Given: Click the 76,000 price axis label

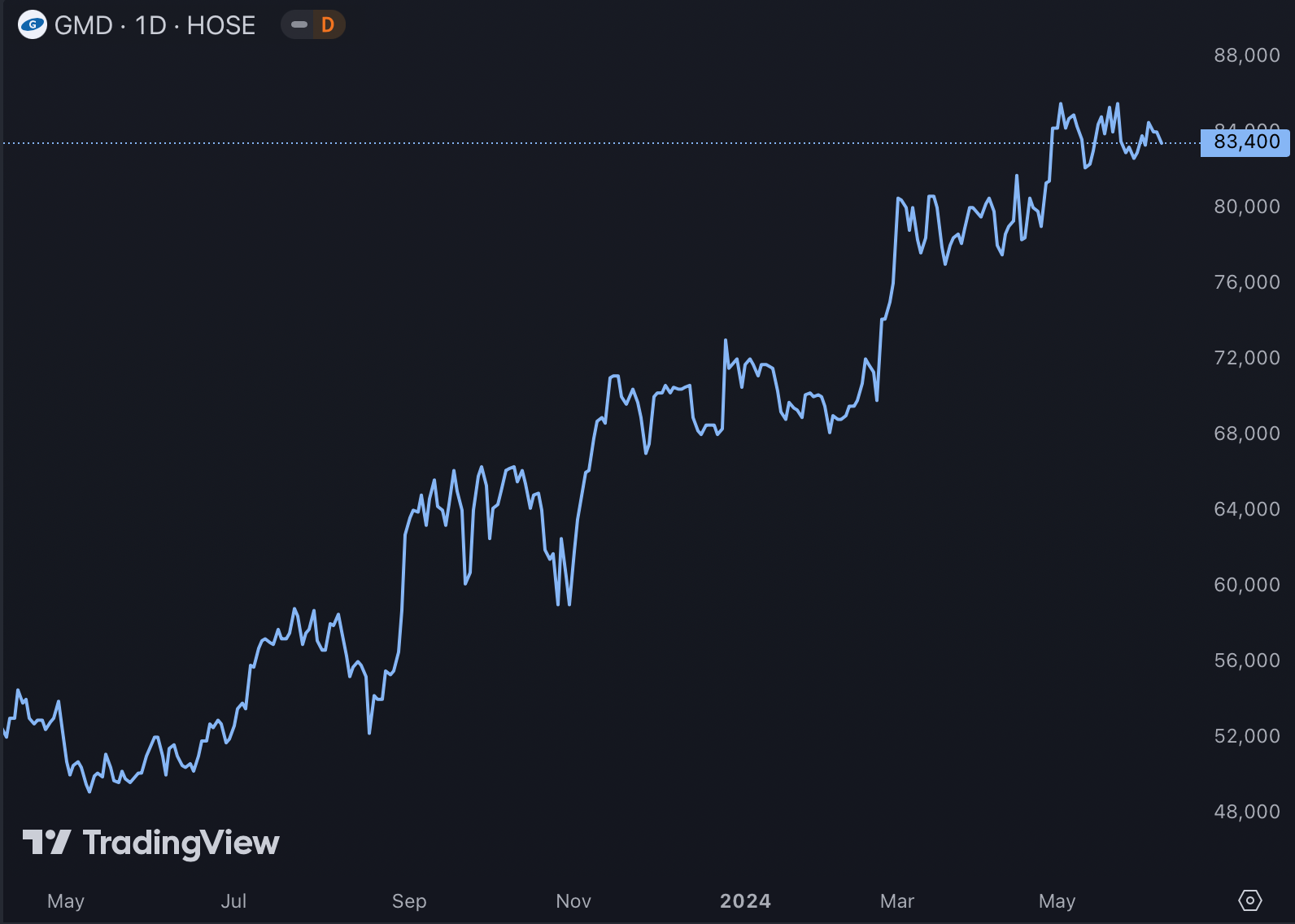Looking at the screenshot, I should coord(1247,282).
